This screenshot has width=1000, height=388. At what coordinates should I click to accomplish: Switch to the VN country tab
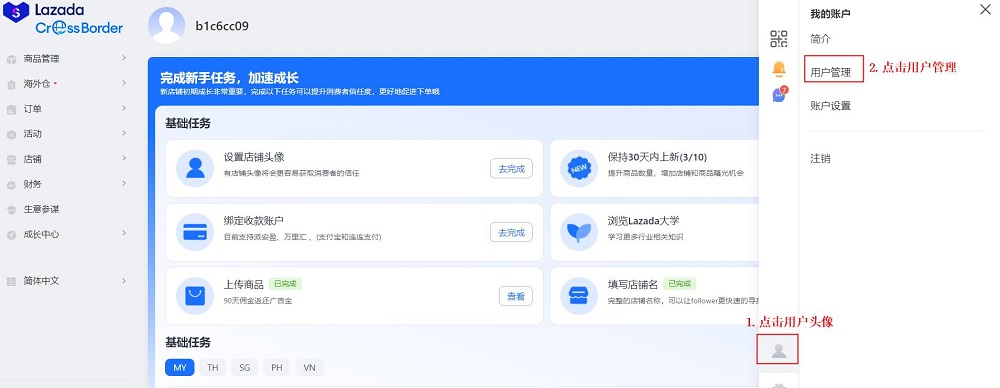click(309, 368)
